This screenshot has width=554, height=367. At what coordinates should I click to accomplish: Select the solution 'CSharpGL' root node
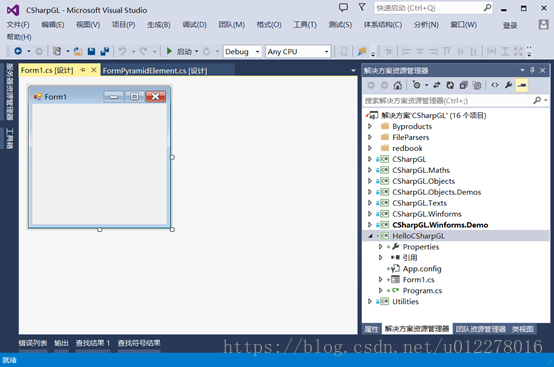pyautogui.click(x=434, y=115)
